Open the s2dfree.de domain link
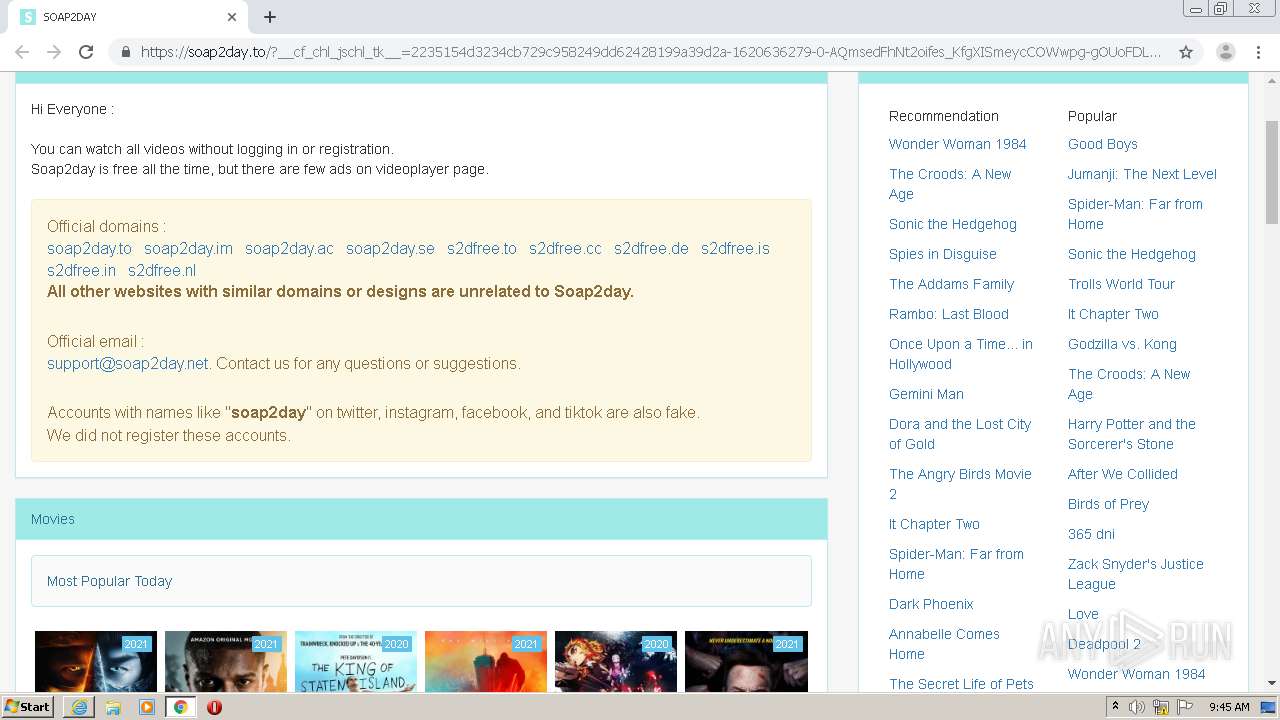Image resolution: width=1280 pixels, height=720 pixels. (x=651, y=248)
